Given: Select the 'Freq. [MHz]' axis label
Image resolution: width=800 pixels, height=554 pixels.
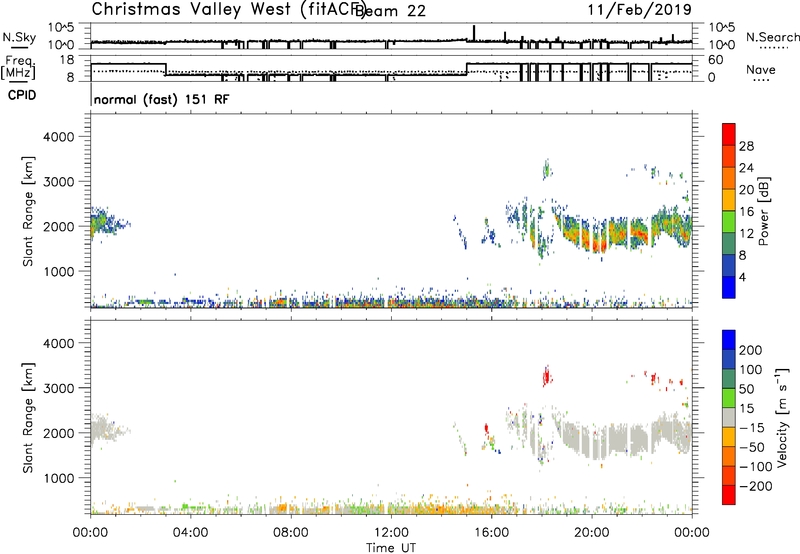Looking at the screenshot, I should coord(19,67).
